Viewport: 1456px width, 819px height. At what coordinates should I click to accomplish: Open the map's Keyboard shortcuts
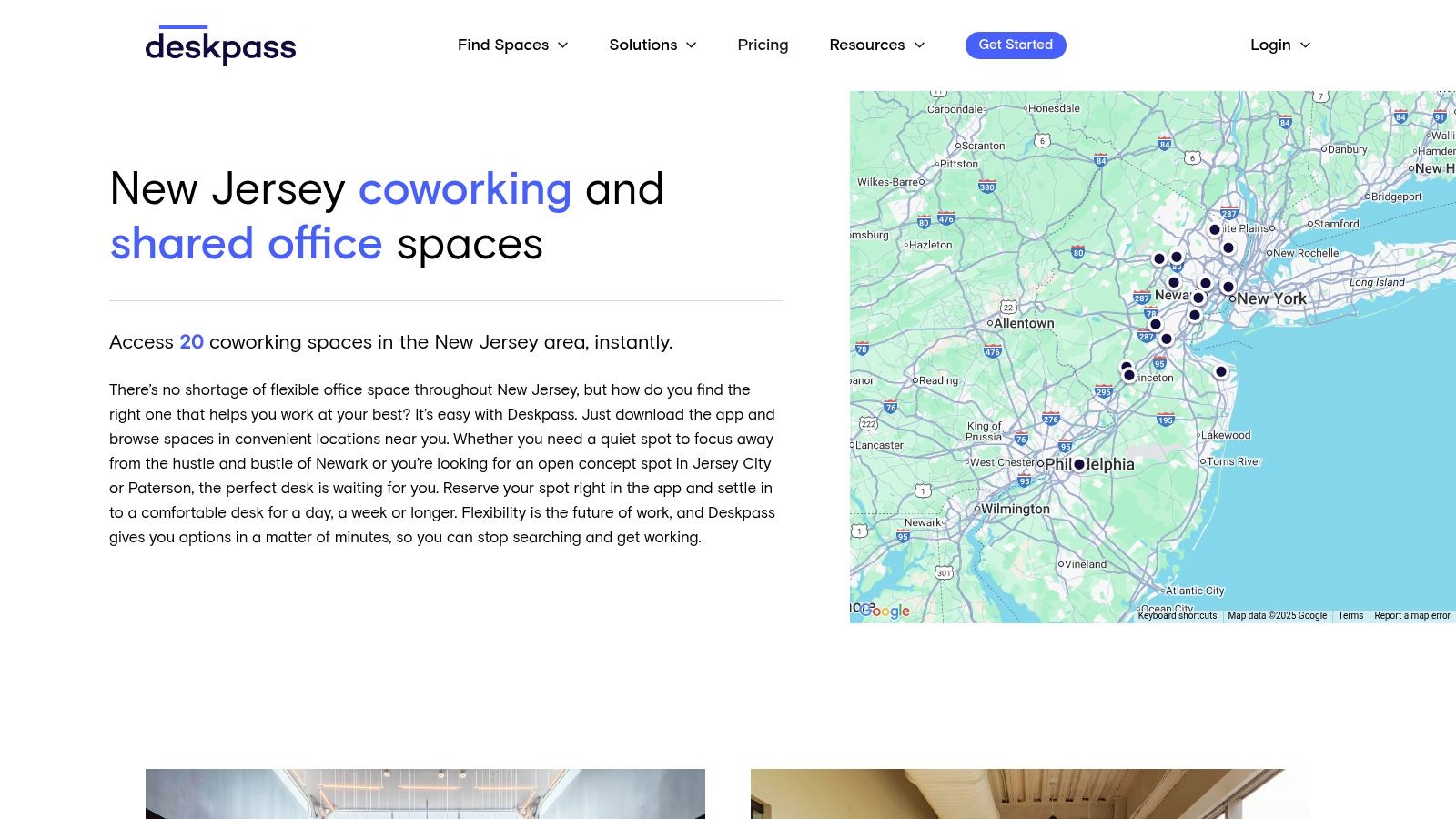pos(1177,616)
